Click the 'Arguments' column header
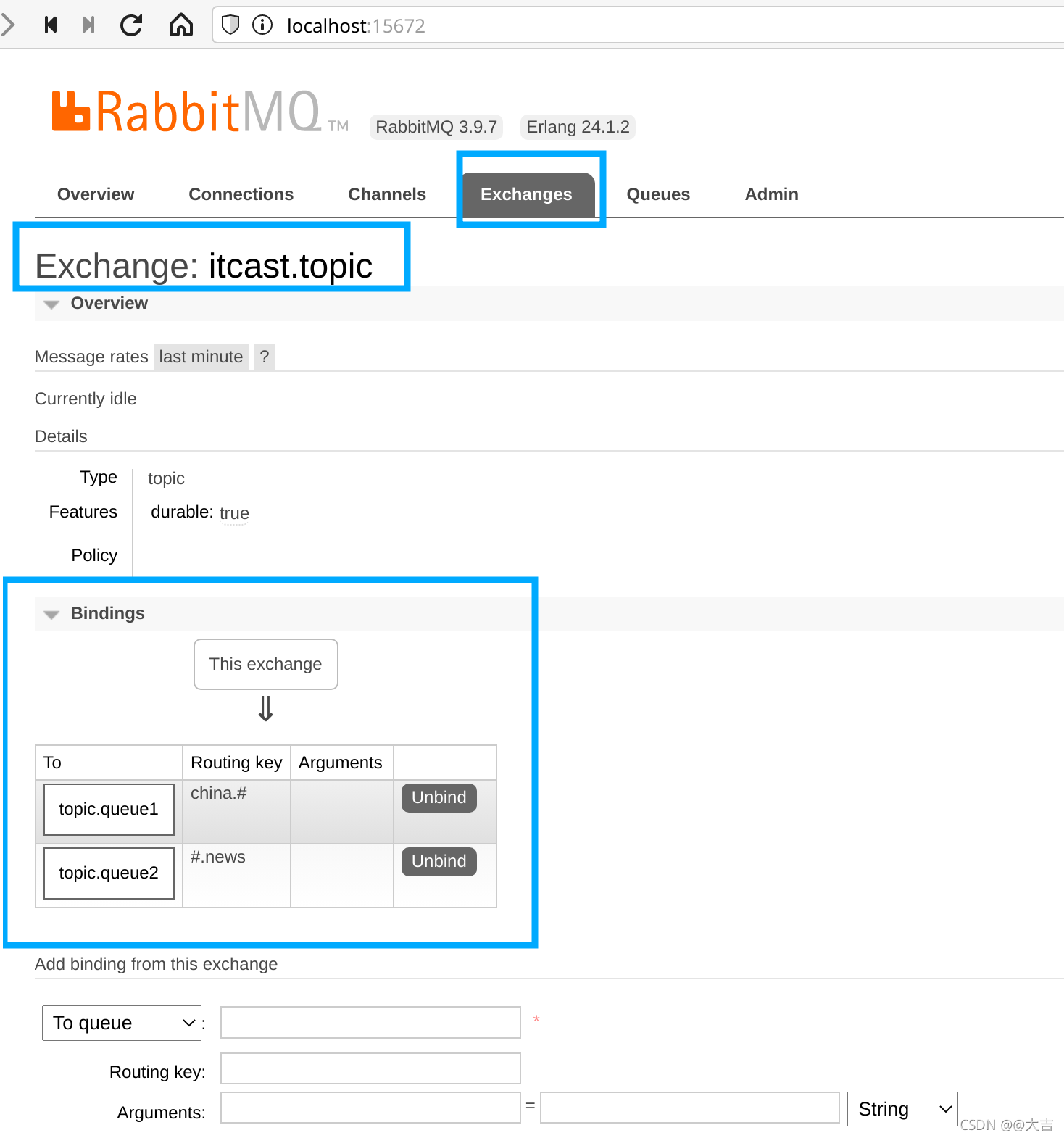The width and height of the screenshot is (1064, 1138). [341, 763]
